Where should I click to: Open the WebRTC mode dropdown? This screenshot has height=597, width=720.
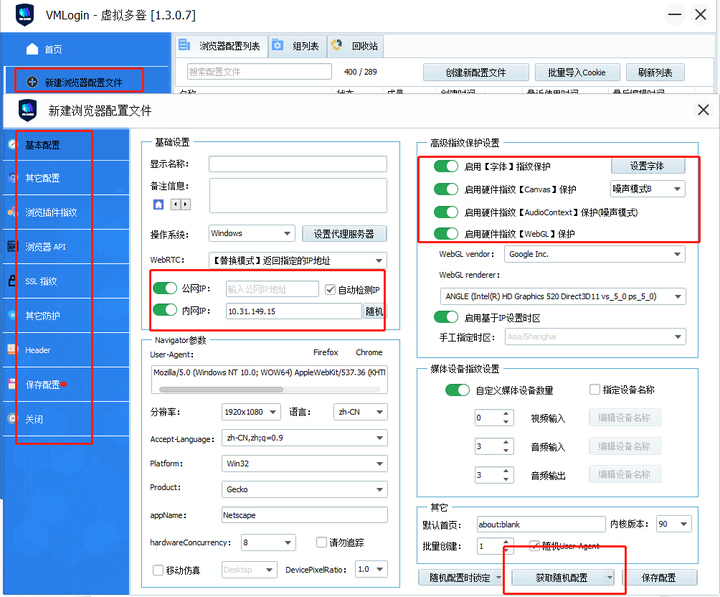298,260
